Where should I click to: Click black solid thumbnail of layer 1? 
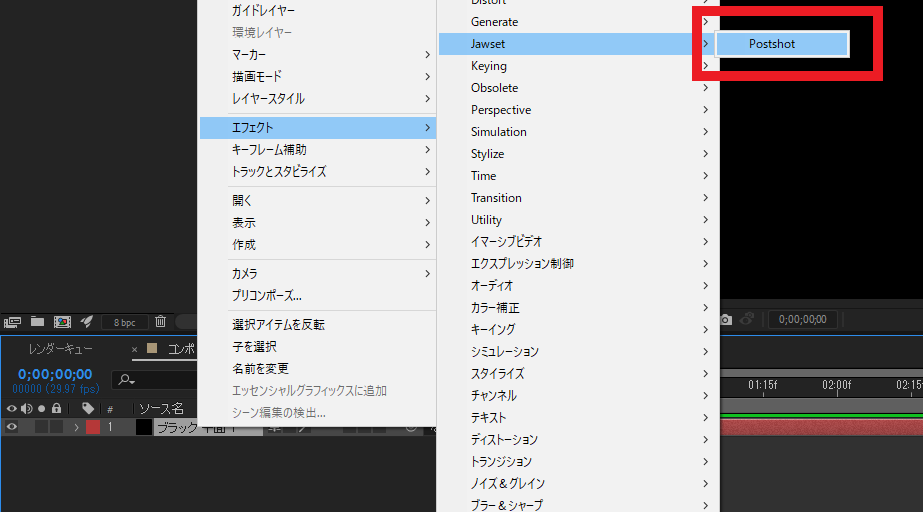click(x=144, y=427)
